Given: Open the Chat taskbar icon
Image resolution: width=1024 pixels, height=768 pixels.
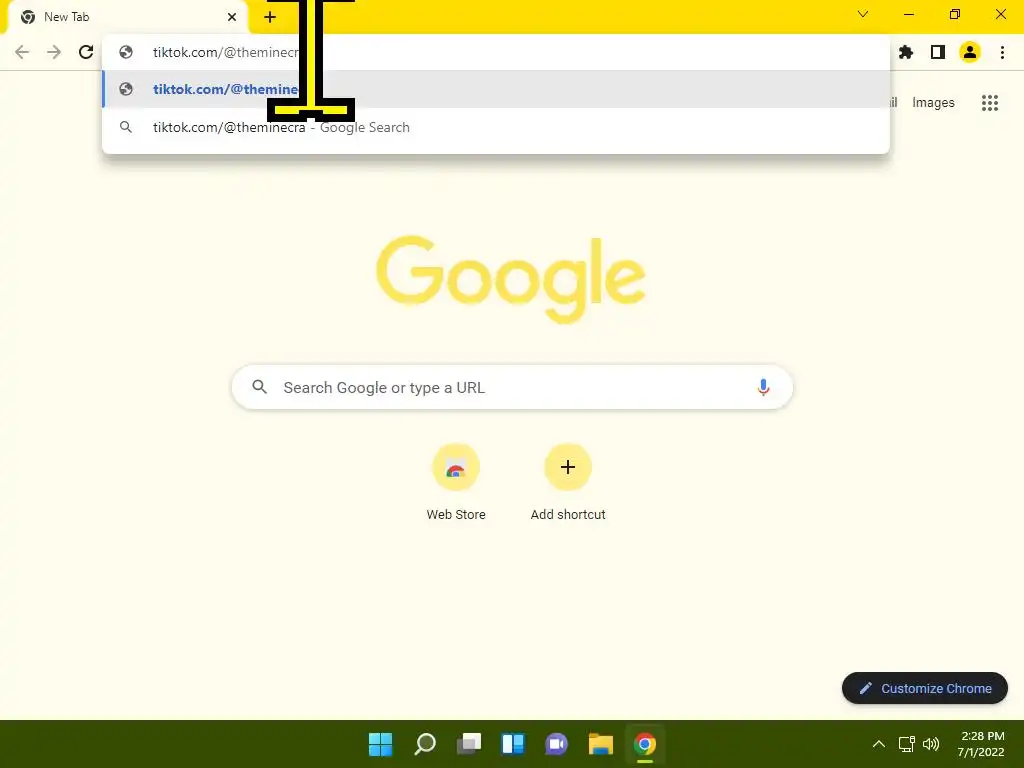Looking at the screenshot, I should click(556, 744).
